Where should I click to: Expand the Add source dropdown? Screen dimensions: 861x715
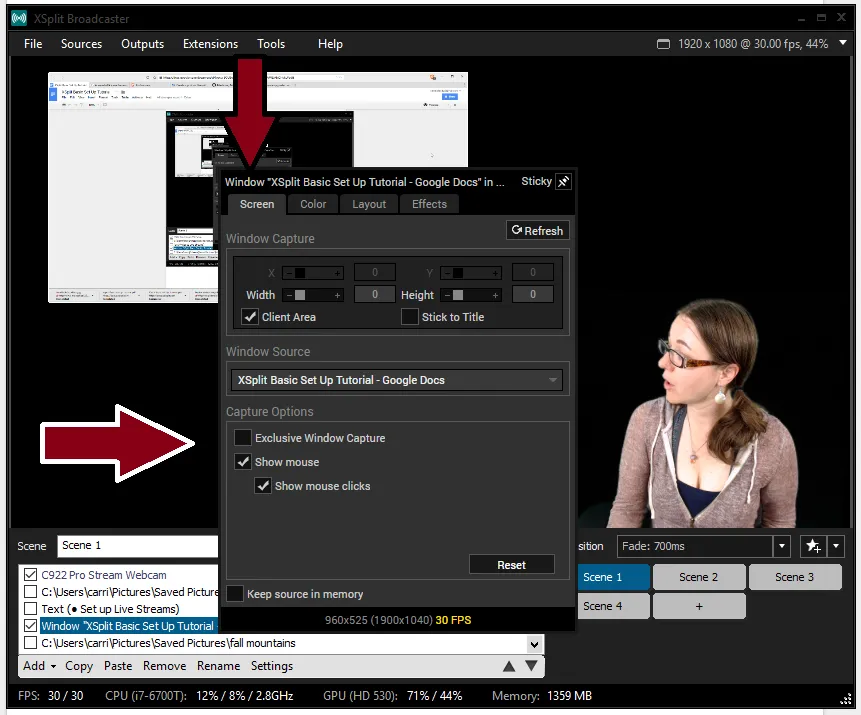[53, 667]
